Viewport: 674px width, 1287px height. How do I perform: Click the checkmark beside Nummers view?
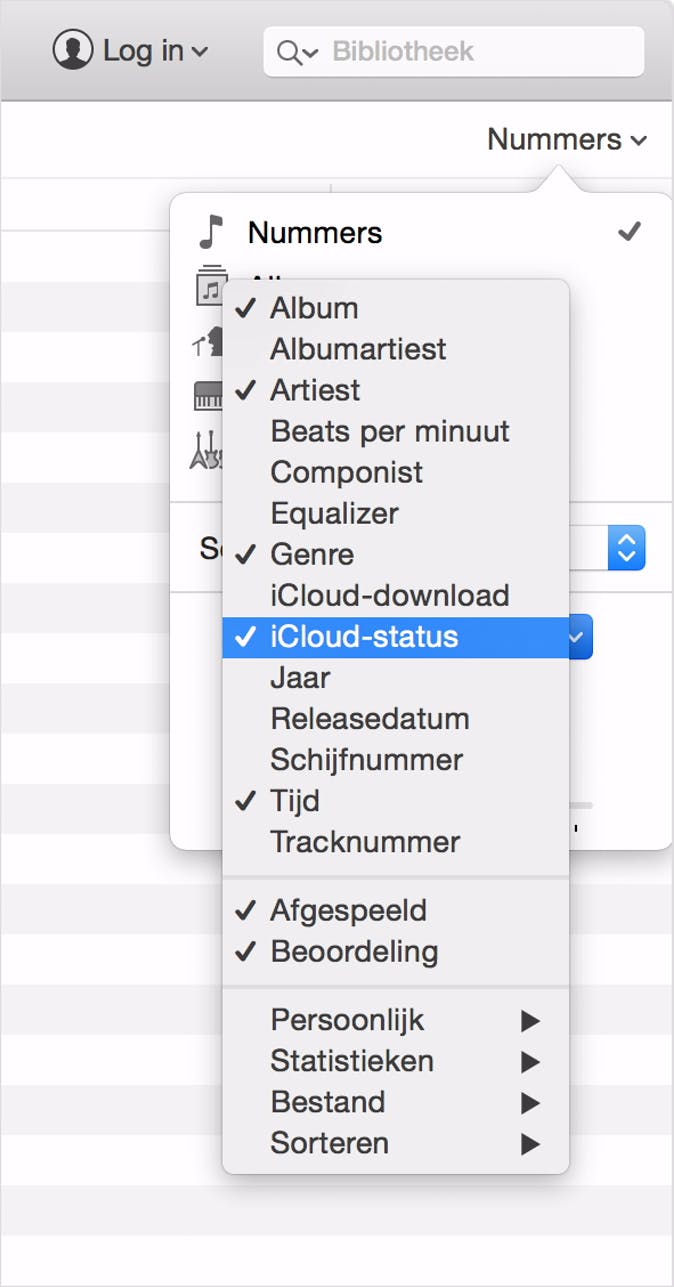pos(629,232)
